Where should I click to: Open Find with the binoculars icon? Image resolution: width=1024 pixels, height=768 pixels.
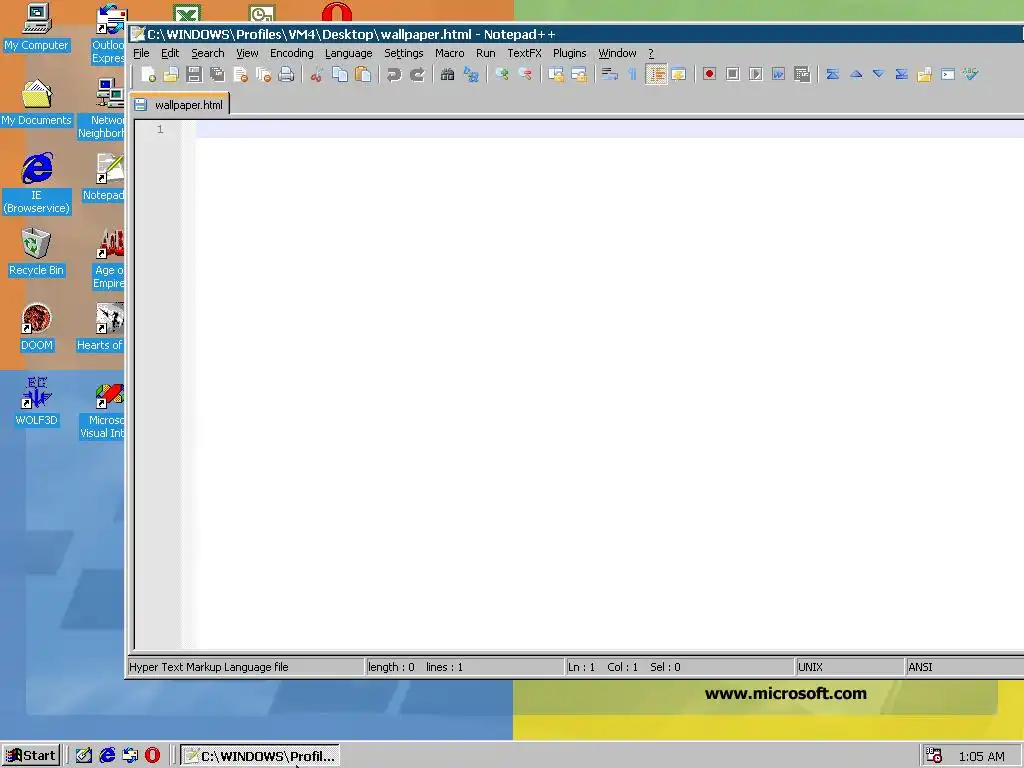pyautogui.click(x=447, y=74)
